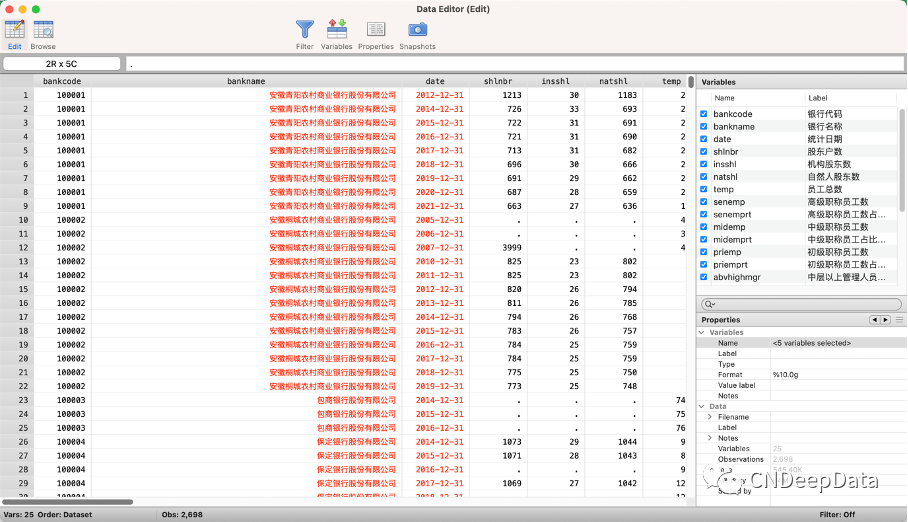Select priemprt variable in Variables list
Image resolution: width=908 pixels, height=522 pixels.
730,265
